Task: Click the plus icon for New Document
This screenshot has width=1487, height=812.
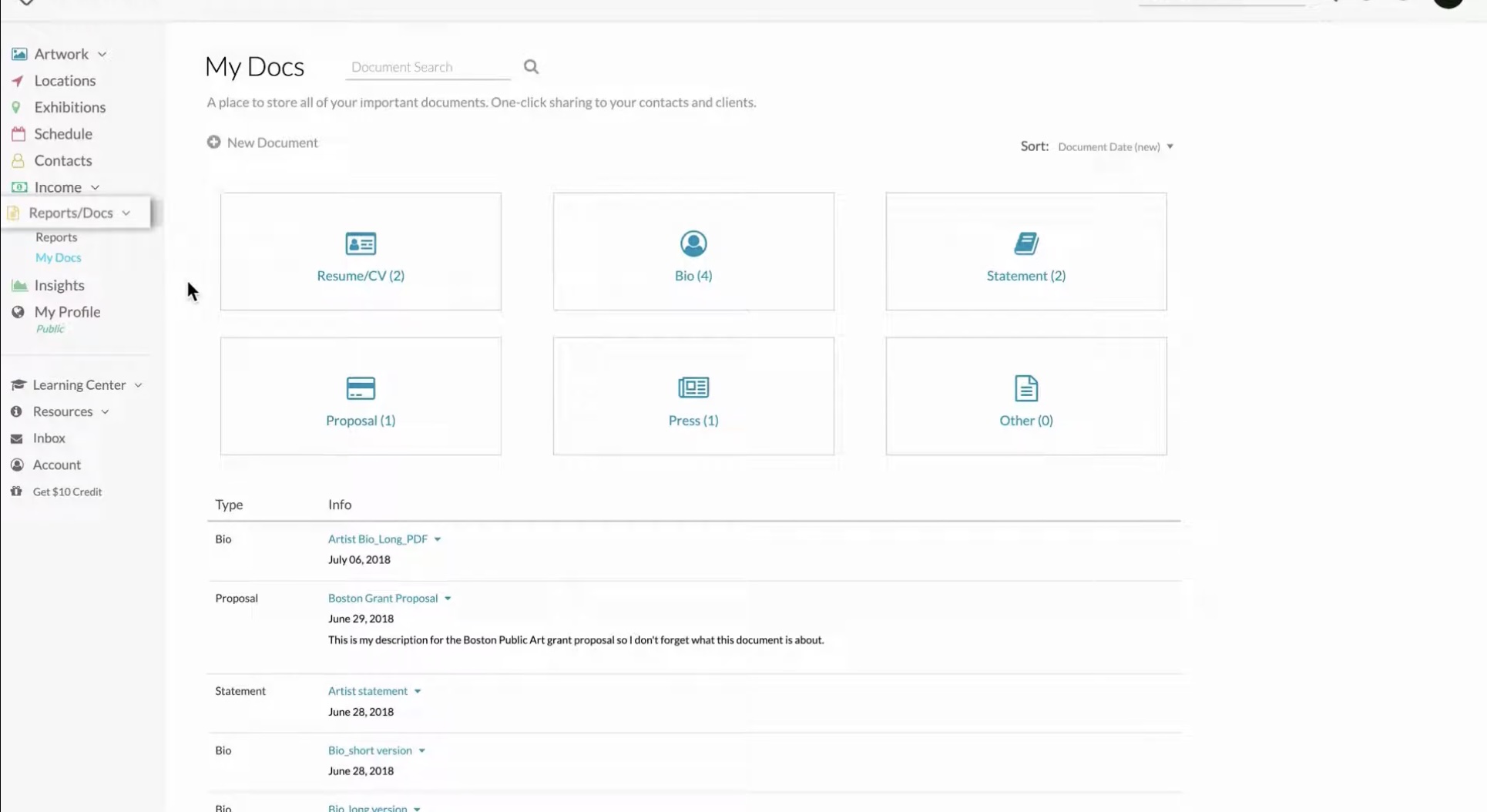Action: [x=214, y=143]
